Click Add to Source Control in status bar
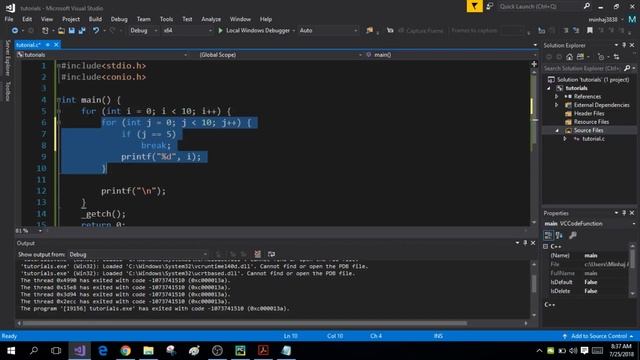640x360 pixels. pyautogui.click(x=598, y=336)
